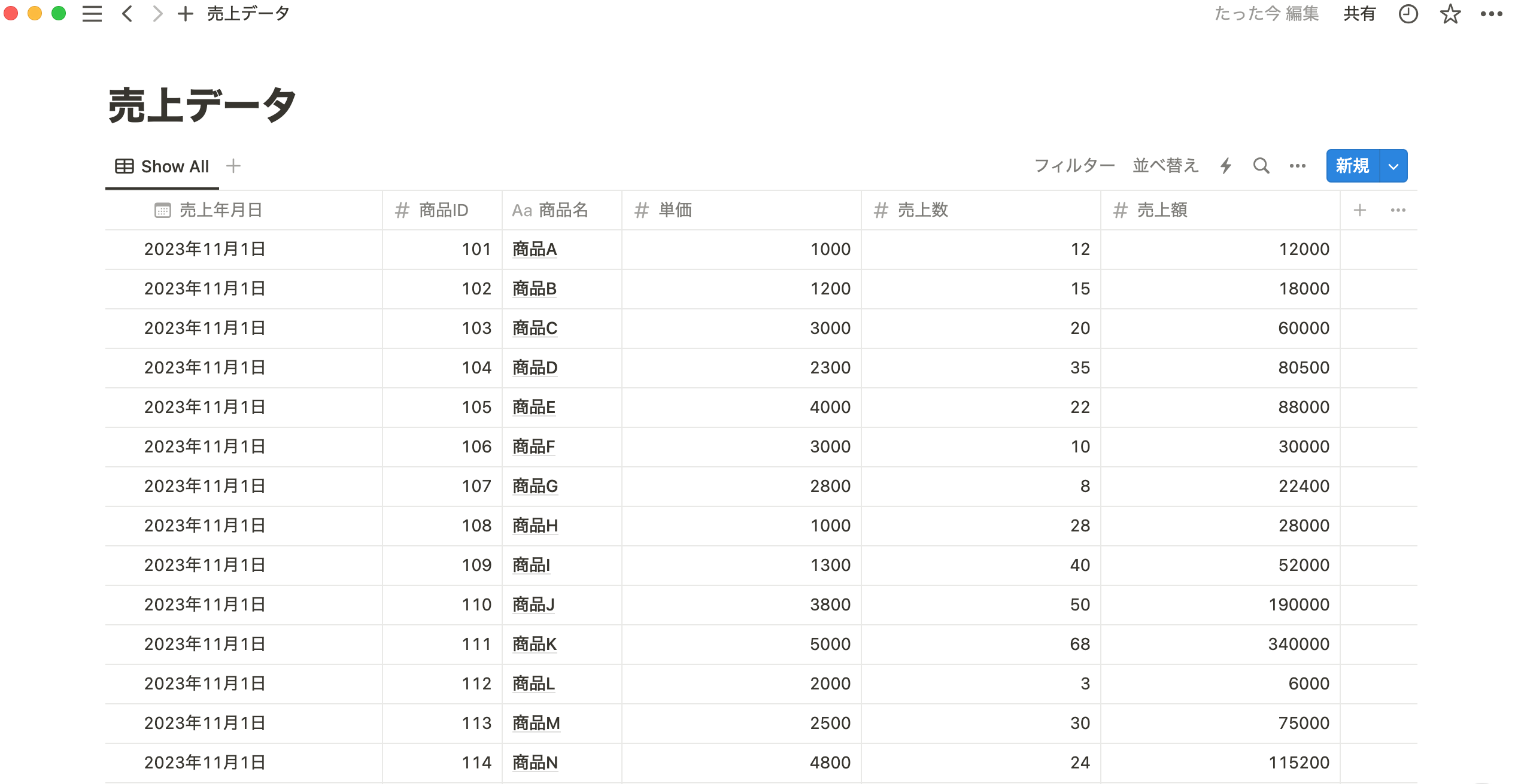Open 商品I page link

[x=532, y=565]
